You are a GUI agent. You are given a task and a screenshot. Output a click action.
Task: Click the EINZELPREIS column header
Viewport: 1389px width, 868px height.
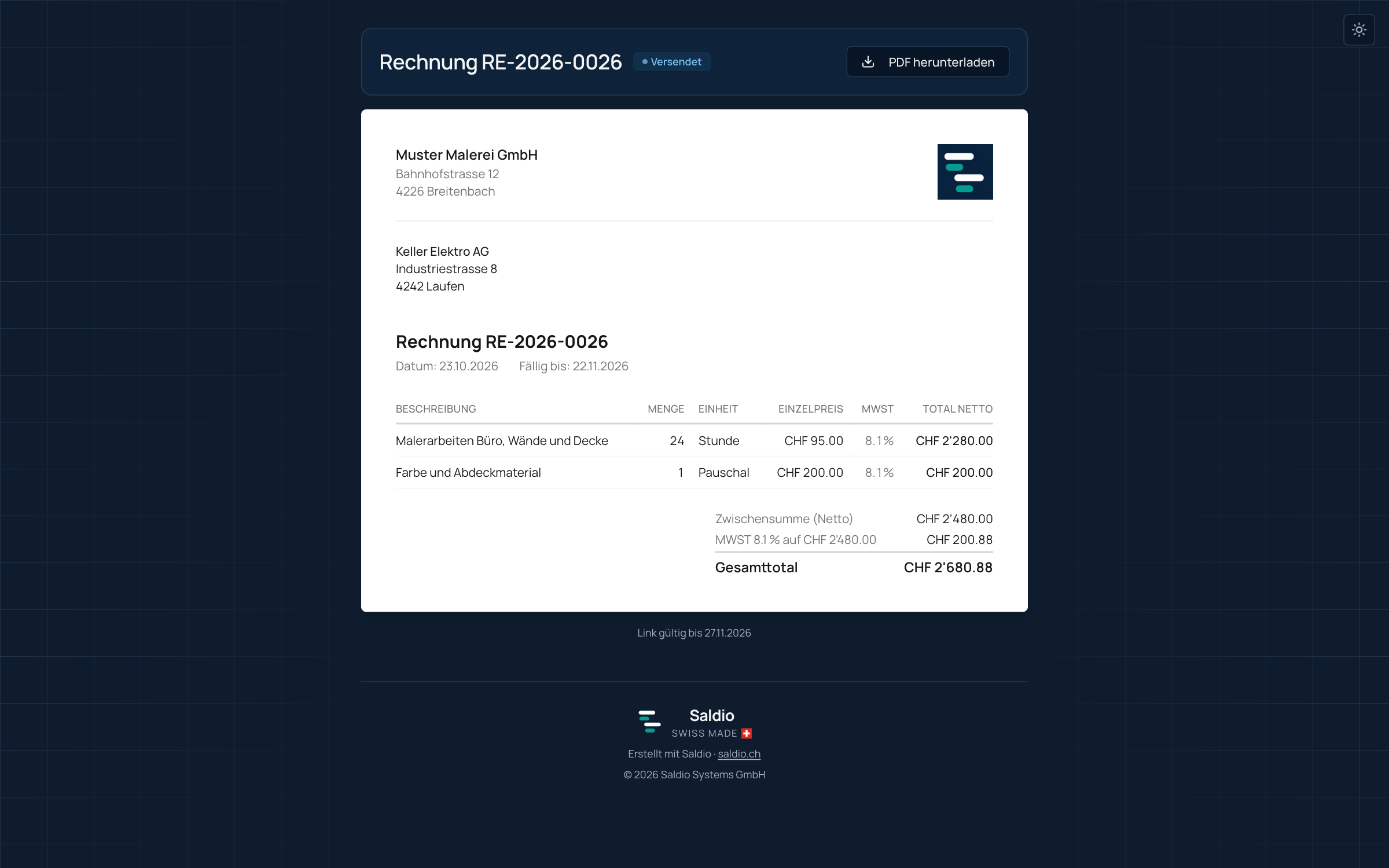point(810,409)
